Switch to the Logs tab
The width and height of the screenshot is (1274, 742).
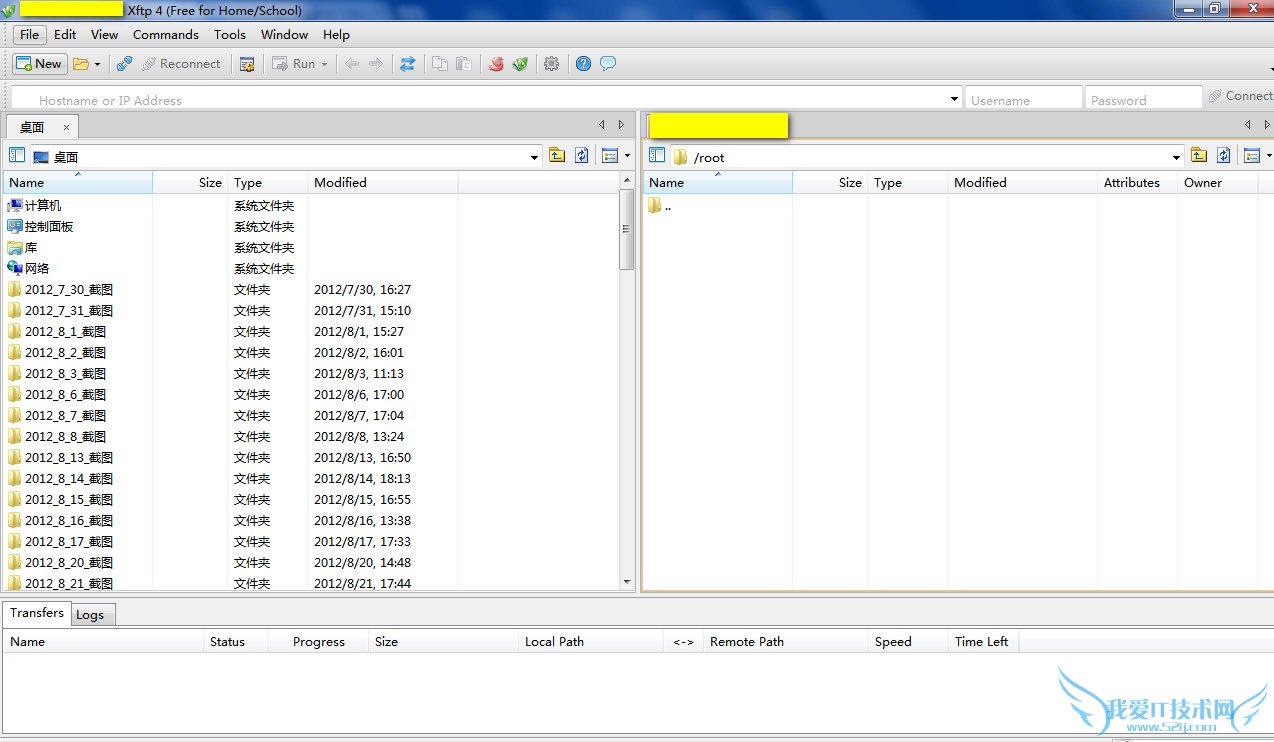(90, 615)
